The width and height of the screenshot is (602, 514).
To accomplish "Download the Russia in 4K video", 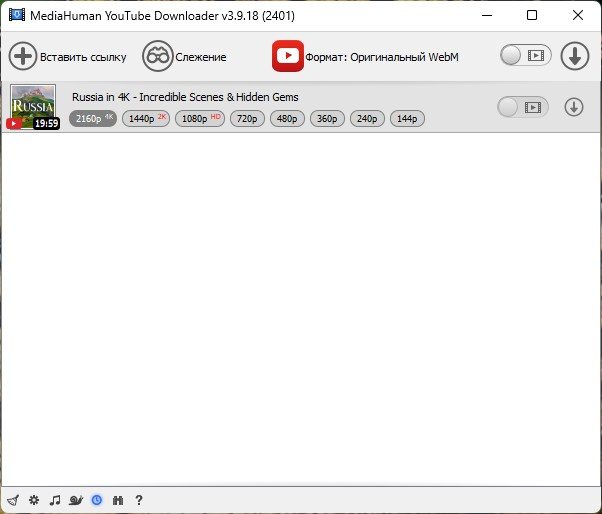I will click(x=574, y=107).
